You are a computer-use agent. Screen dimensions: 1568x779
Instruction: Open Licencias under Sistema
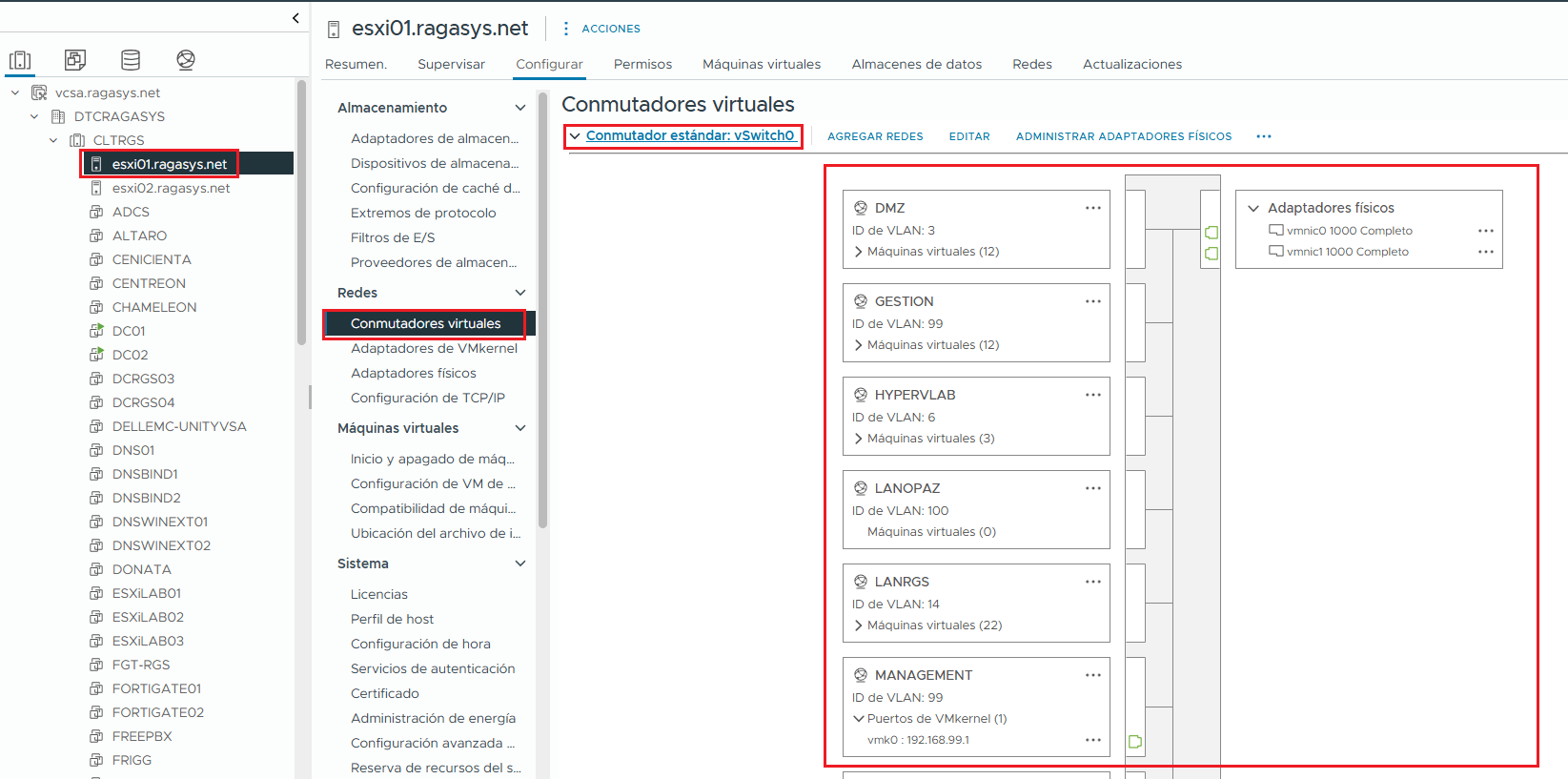pos(379,594)
